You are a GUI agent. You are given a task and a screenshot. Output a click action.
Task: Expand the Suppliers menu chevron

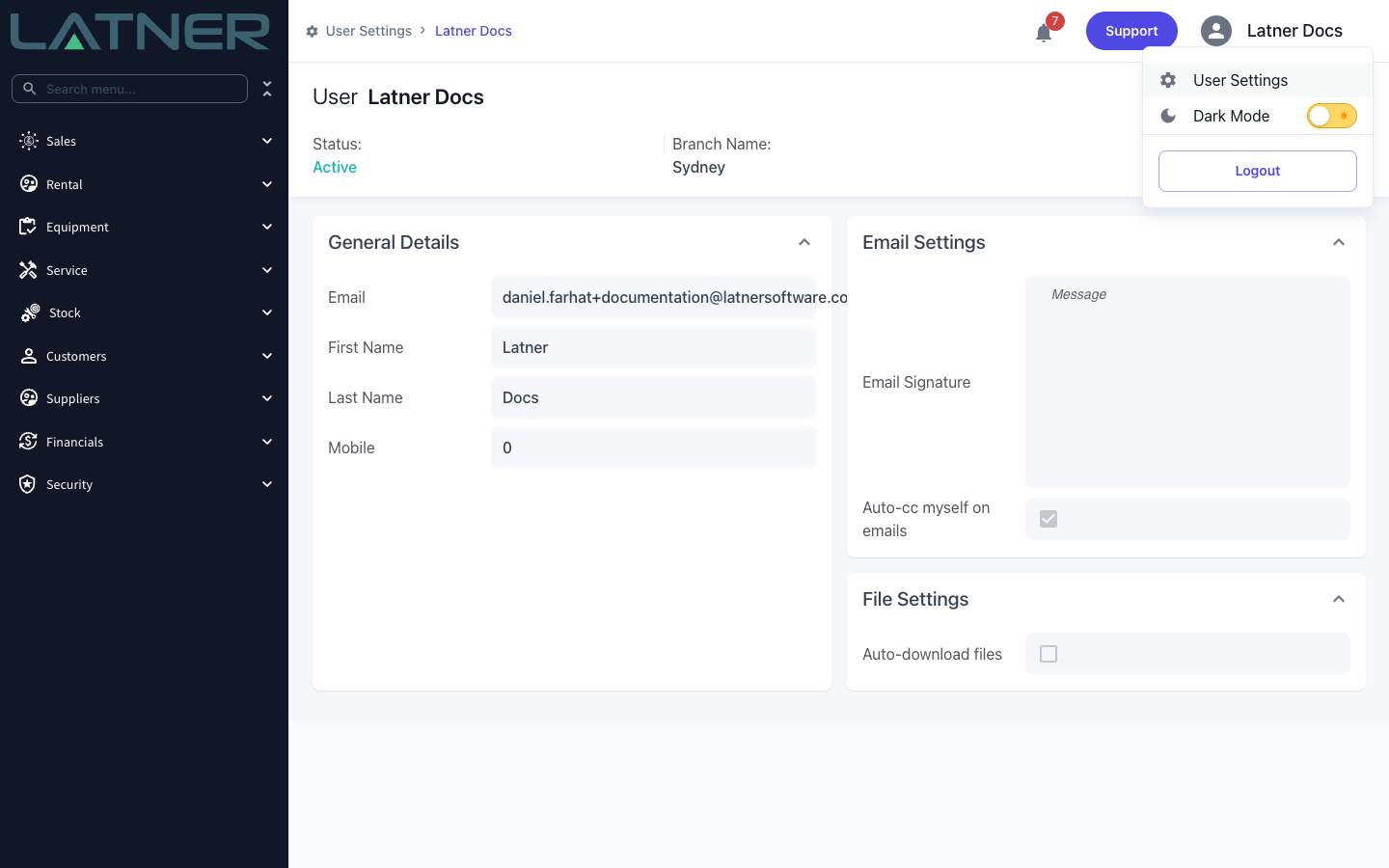pyautogui.click(x=267, y=398)
